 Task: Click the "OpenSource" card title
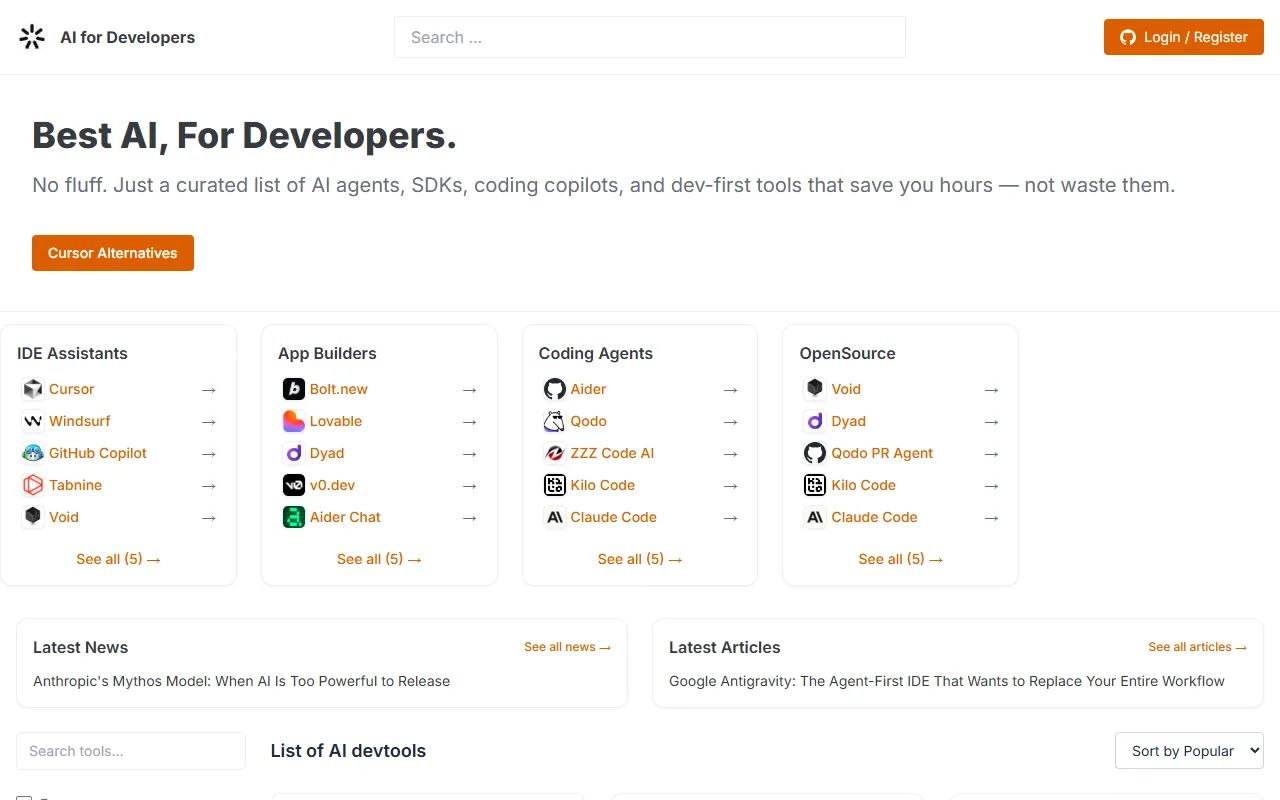(x=848, y=353)
